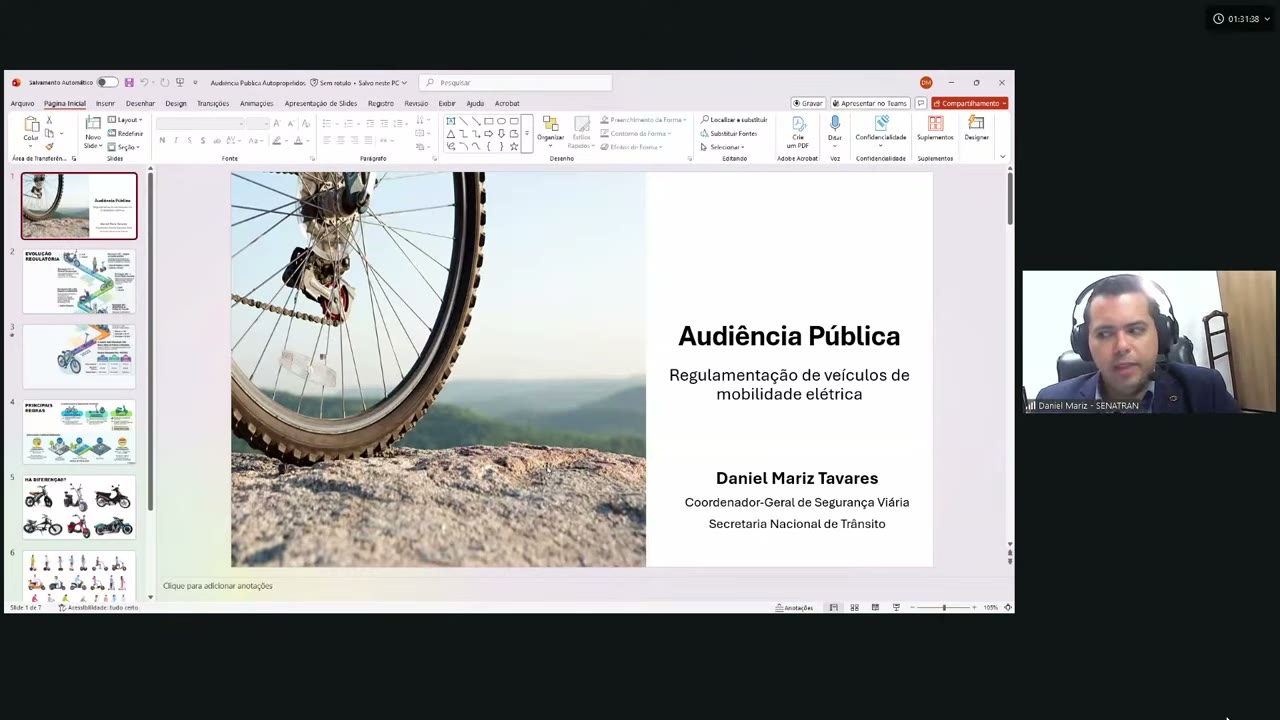Click the Italic (I) formatting button

[x=176, y=140]
